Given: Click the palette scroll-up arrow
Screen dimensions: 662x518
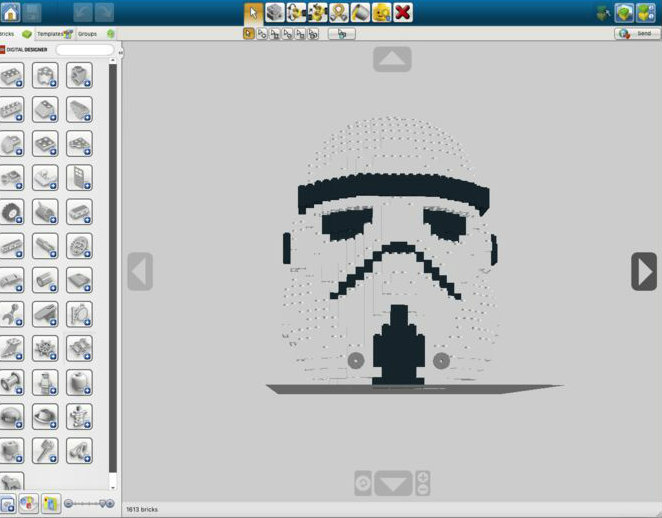Looking at the screenshot, I should pyautogui.click(x=113, y=61).
